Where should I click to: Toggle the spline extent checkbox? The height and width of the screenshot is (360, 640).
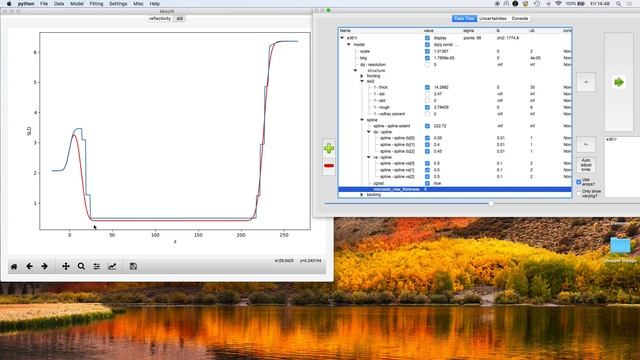427,126
